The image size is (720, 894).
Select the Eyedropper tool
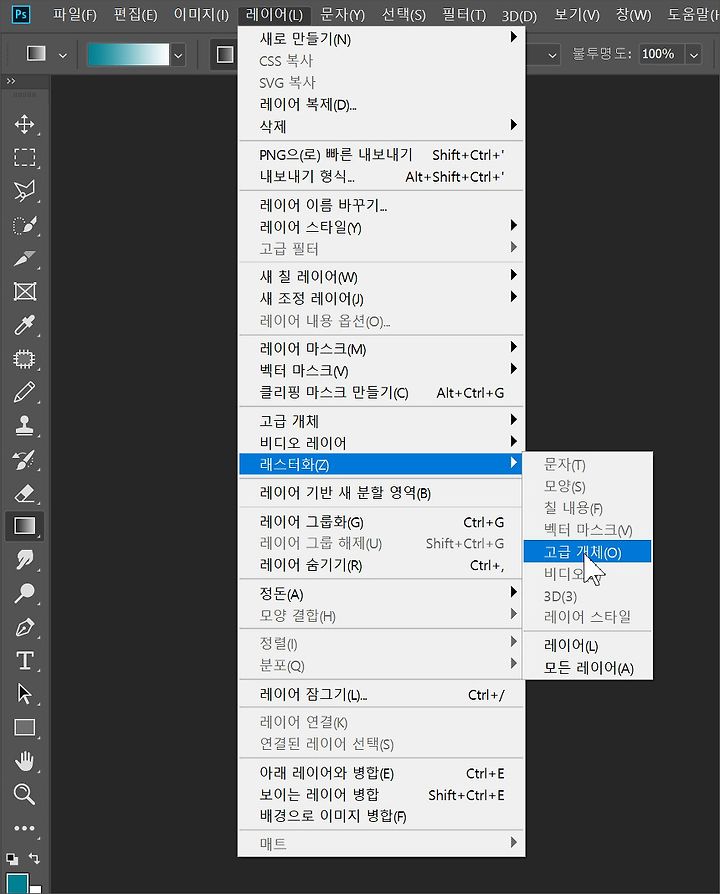(24, 325)
